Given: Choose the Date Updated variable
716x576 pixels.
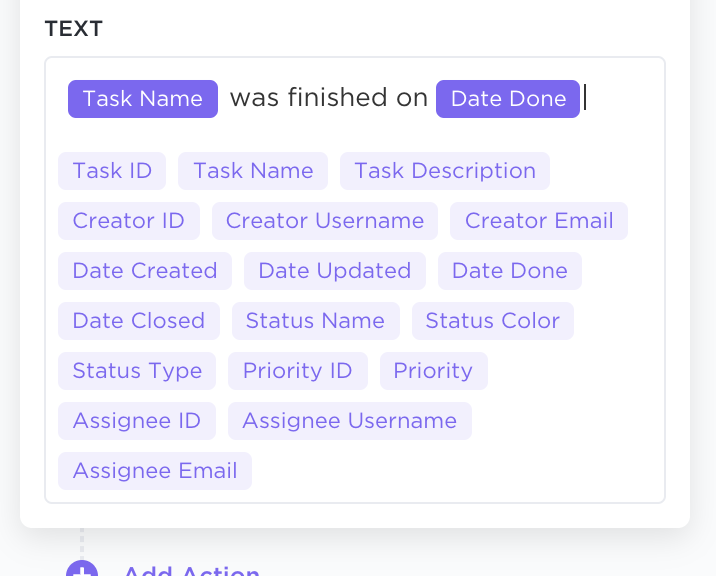Looking at the screenshot, I should pos(335,271).
